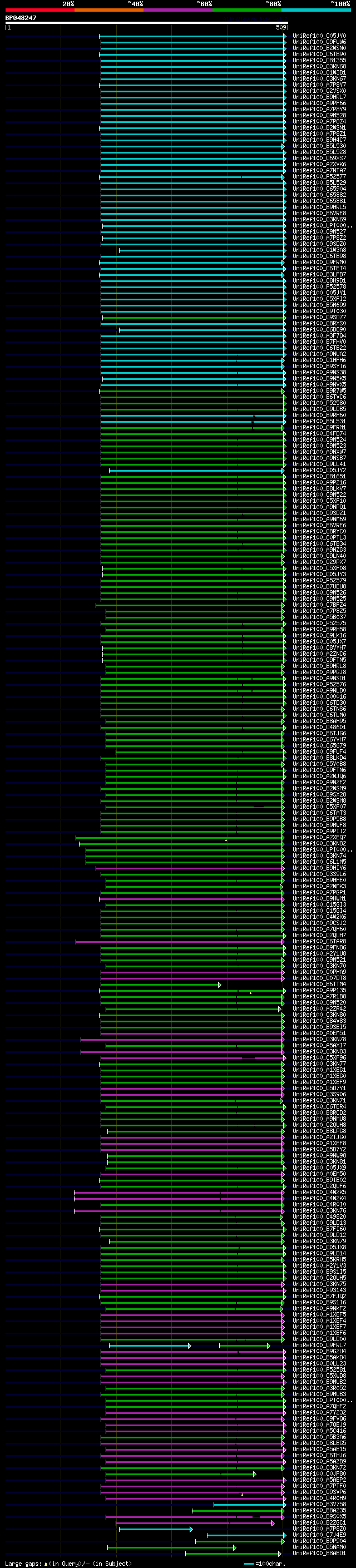Select the UniRef100_C6TB90 label
Screen dimensions: 356x1568
(319, 54)
